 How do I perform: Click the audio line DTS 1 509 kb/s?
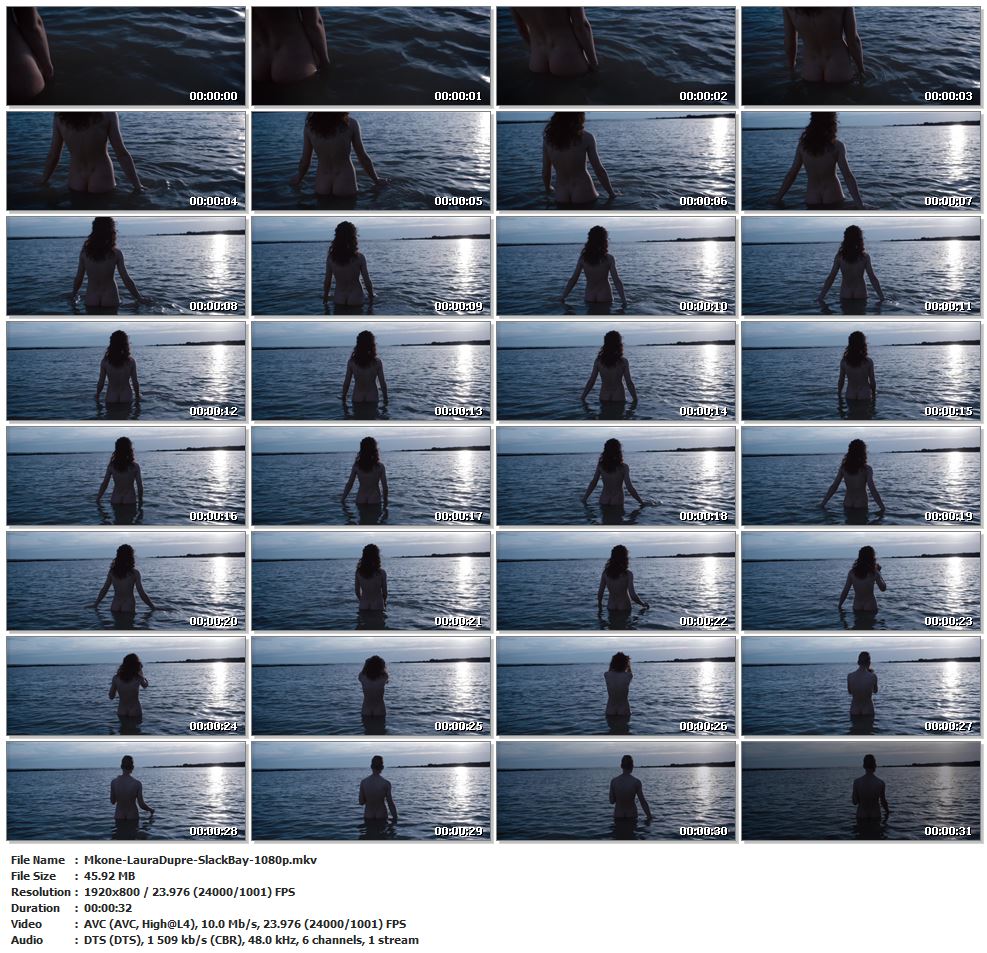pos(251,940)
